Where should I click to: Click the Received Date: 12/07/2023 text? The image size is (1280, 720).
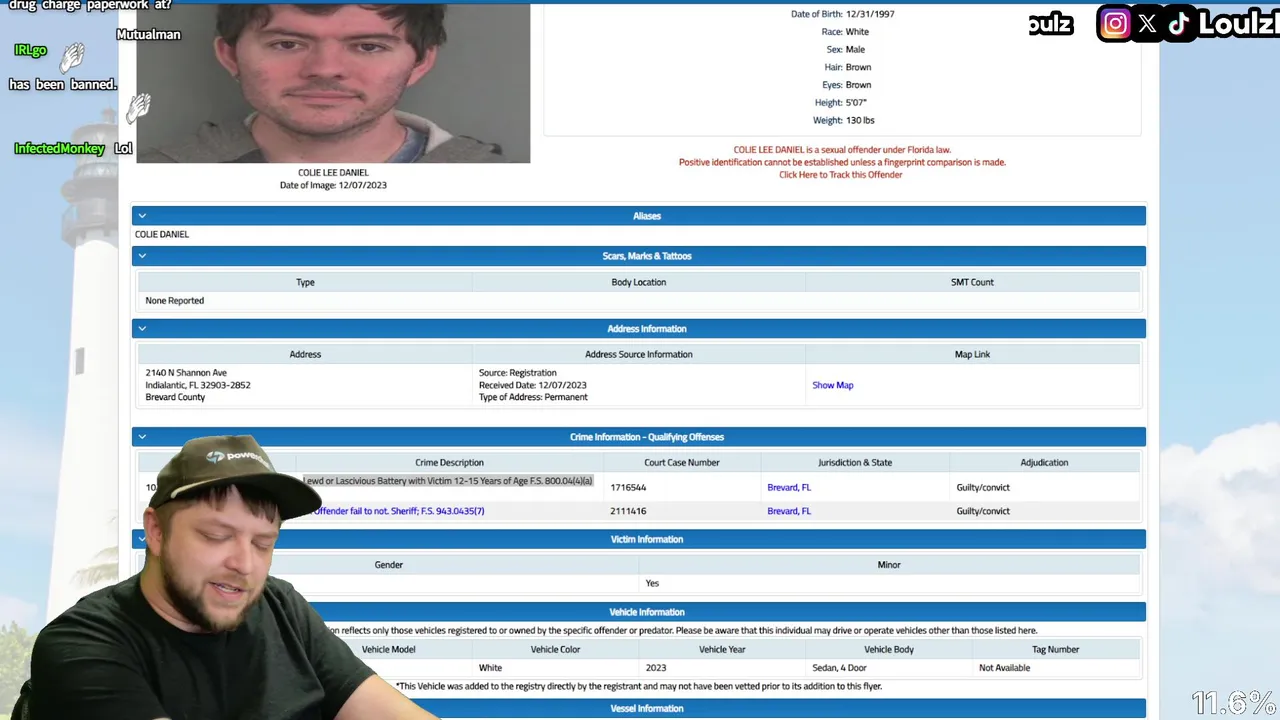[x=533, y=385]
